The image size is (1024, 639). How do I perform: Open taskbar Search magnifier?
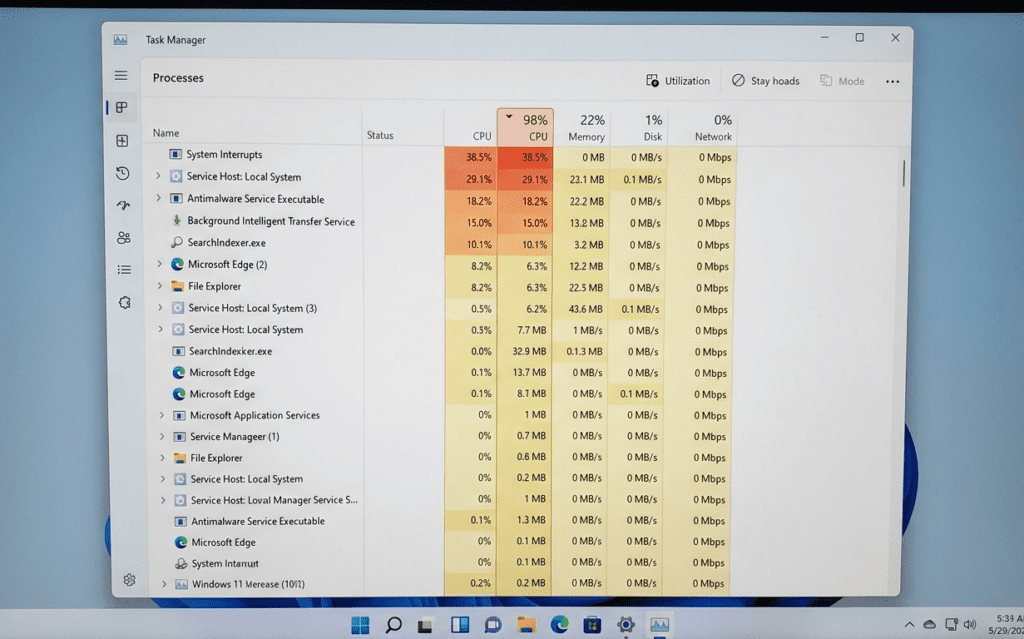pyautogui.click(x=393, y=625)
